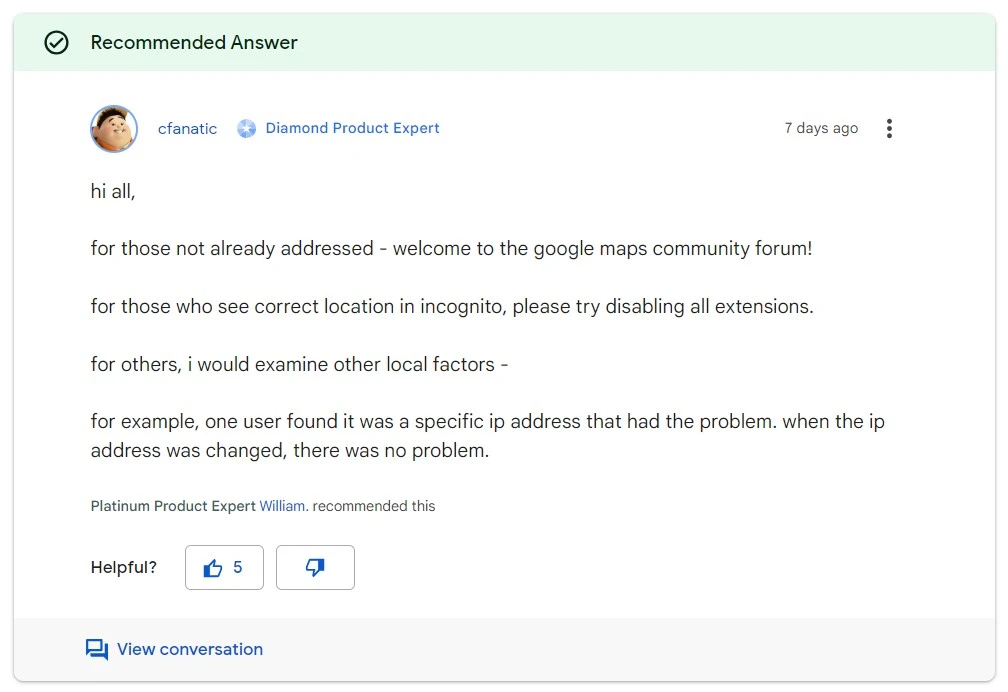Open the View conversation link
The image size is (1008, 692).
189,650
